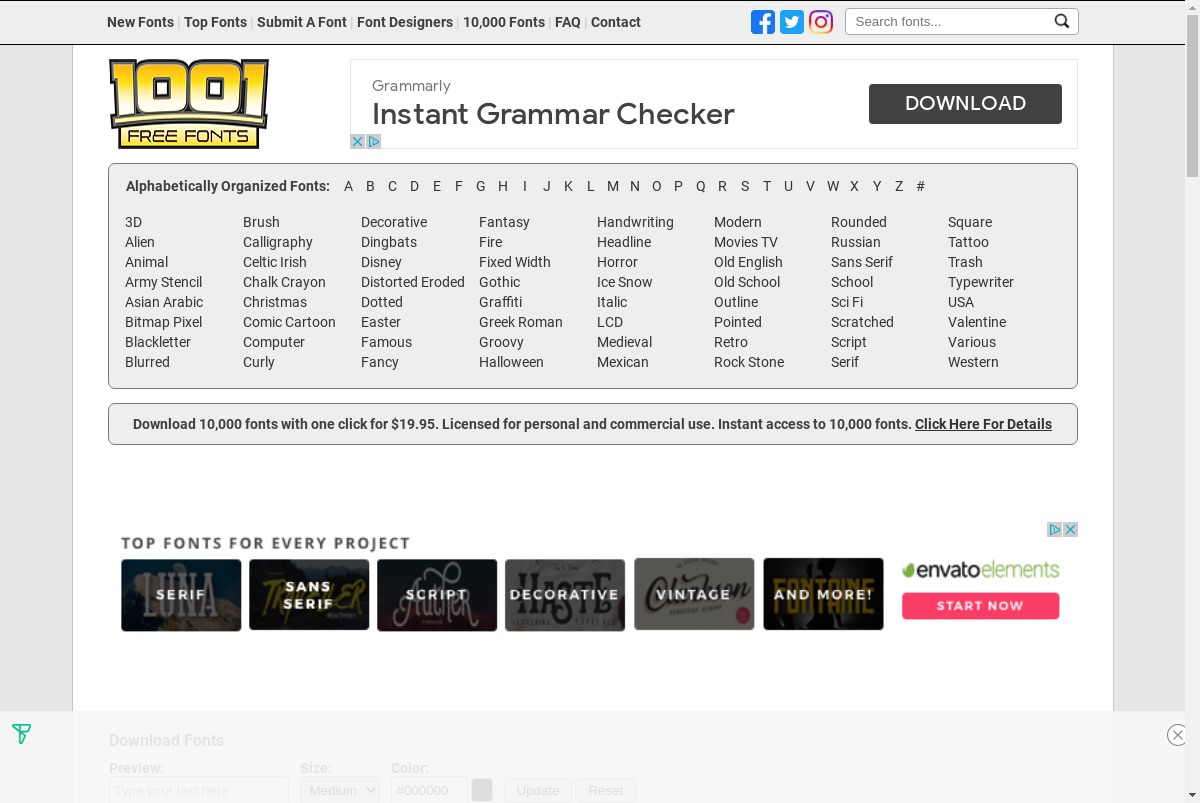Open the Instagram page icon

(x=821, y=22)
